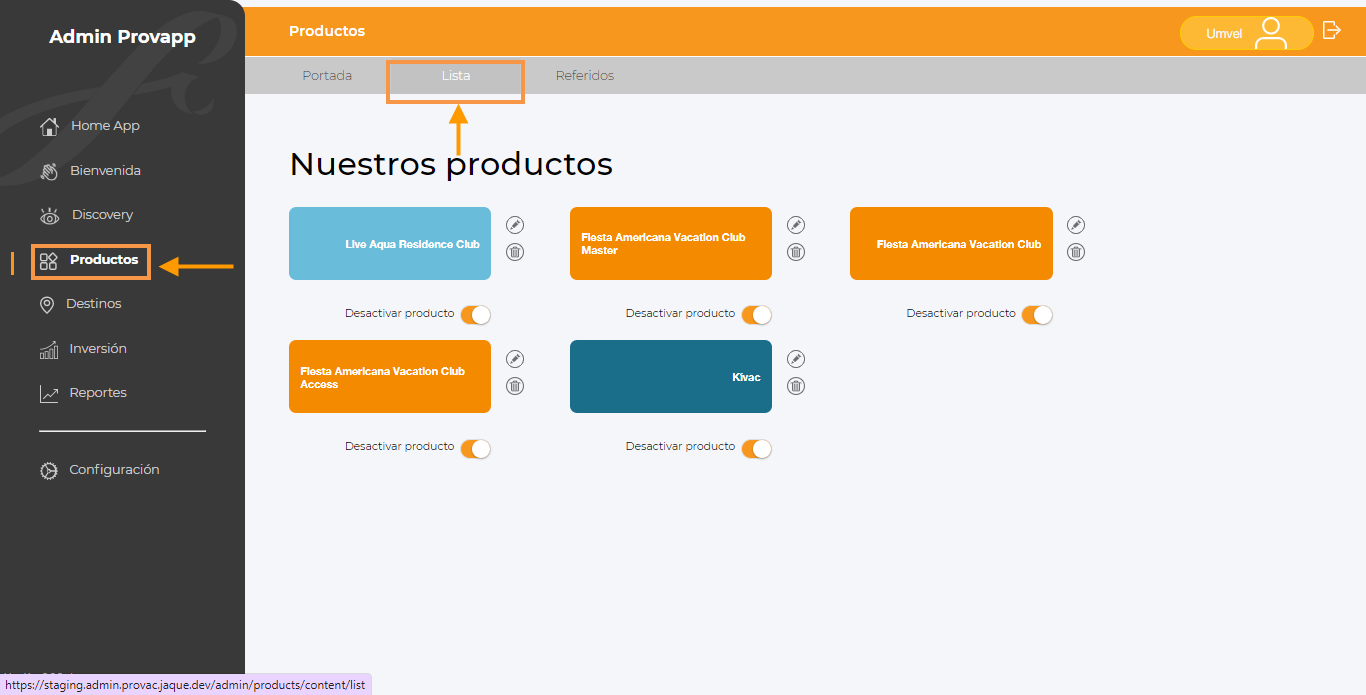Image resolution: width=1366 pixels, height=695 pixels.
Task: Delete the Kivac product trash icon
Action: pos(796,386)
